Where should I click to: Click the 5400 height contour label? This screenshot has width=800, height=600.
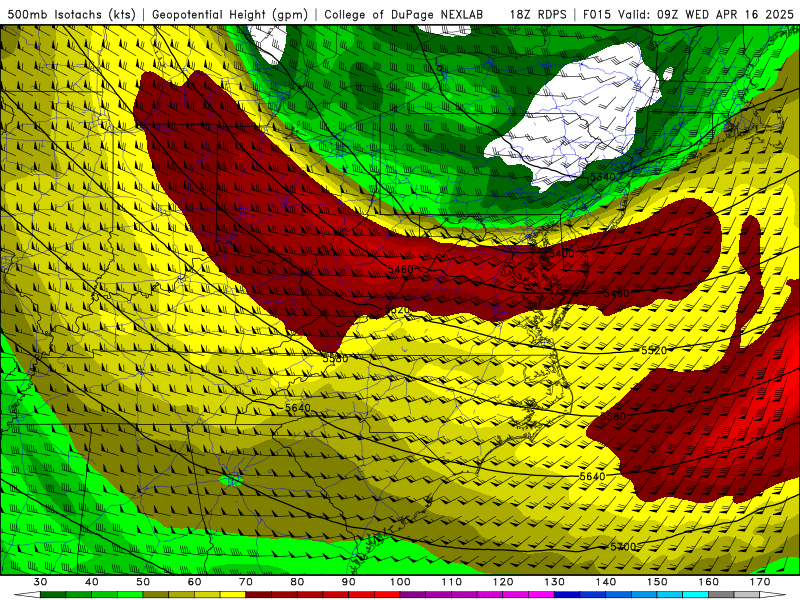tap(562, 254)
